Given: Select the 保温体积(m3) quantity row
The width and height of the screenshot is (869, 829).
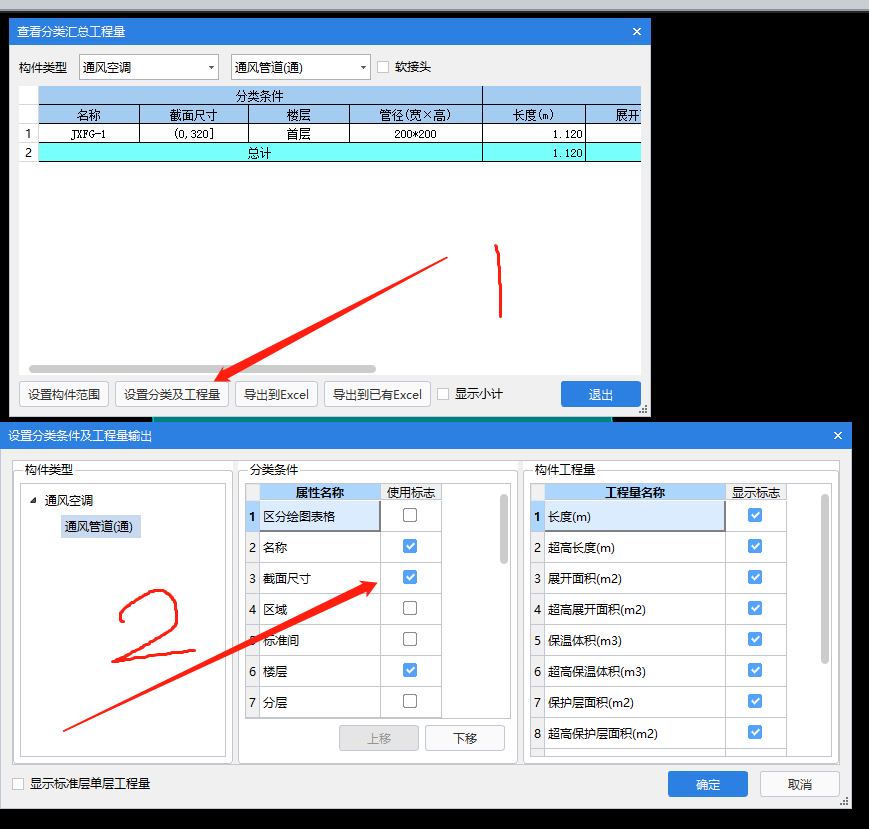Looking at the screenshot, I should [x=635, y=641].
